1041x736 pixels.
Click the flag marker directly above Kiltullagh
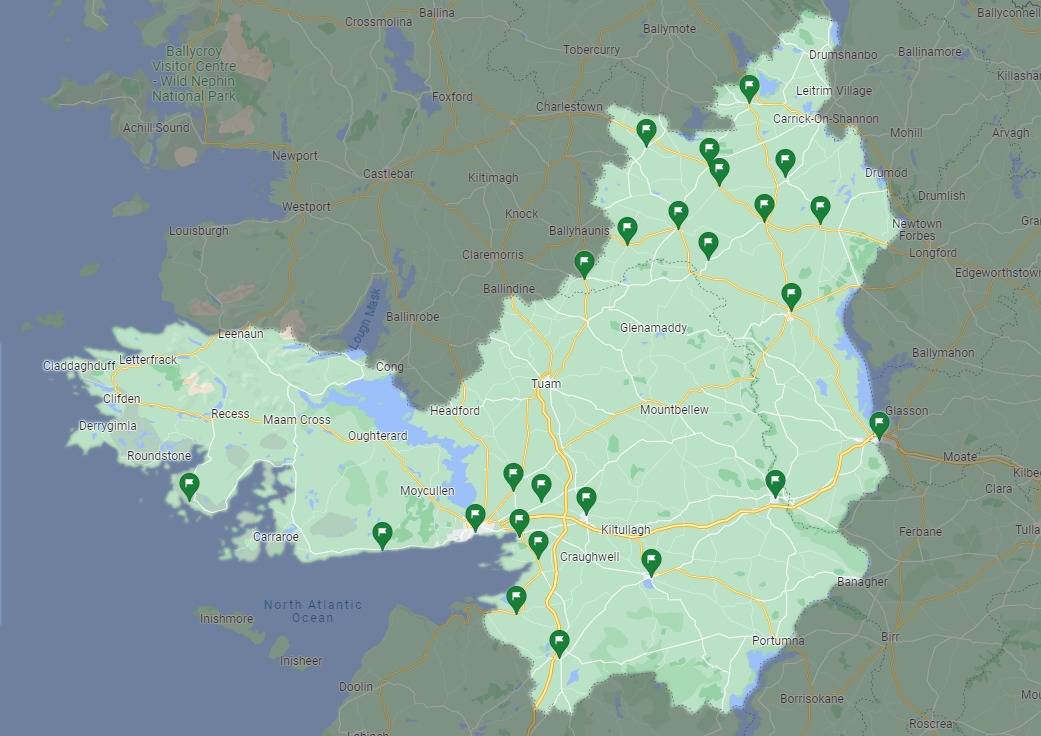tap(587, 499)
